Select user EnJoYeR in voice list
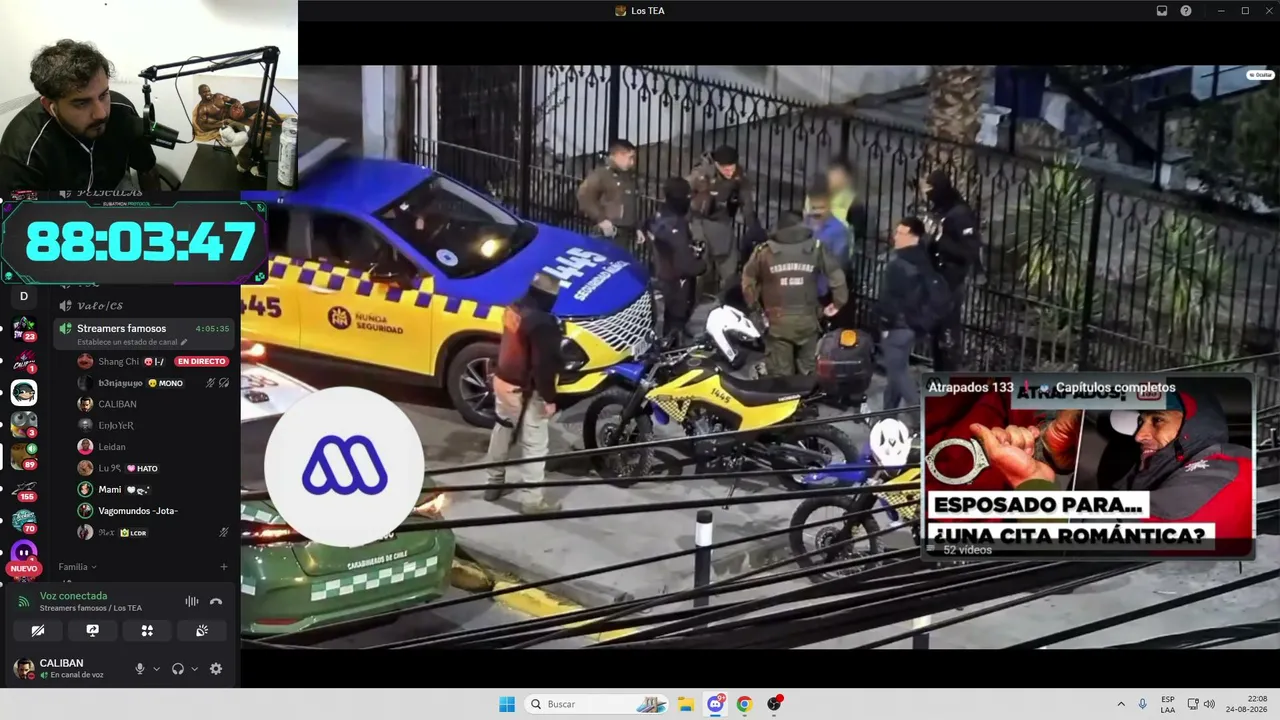The height and width of the screenshot is (720, 1280). pyautogui.click(x=116, y=425)
